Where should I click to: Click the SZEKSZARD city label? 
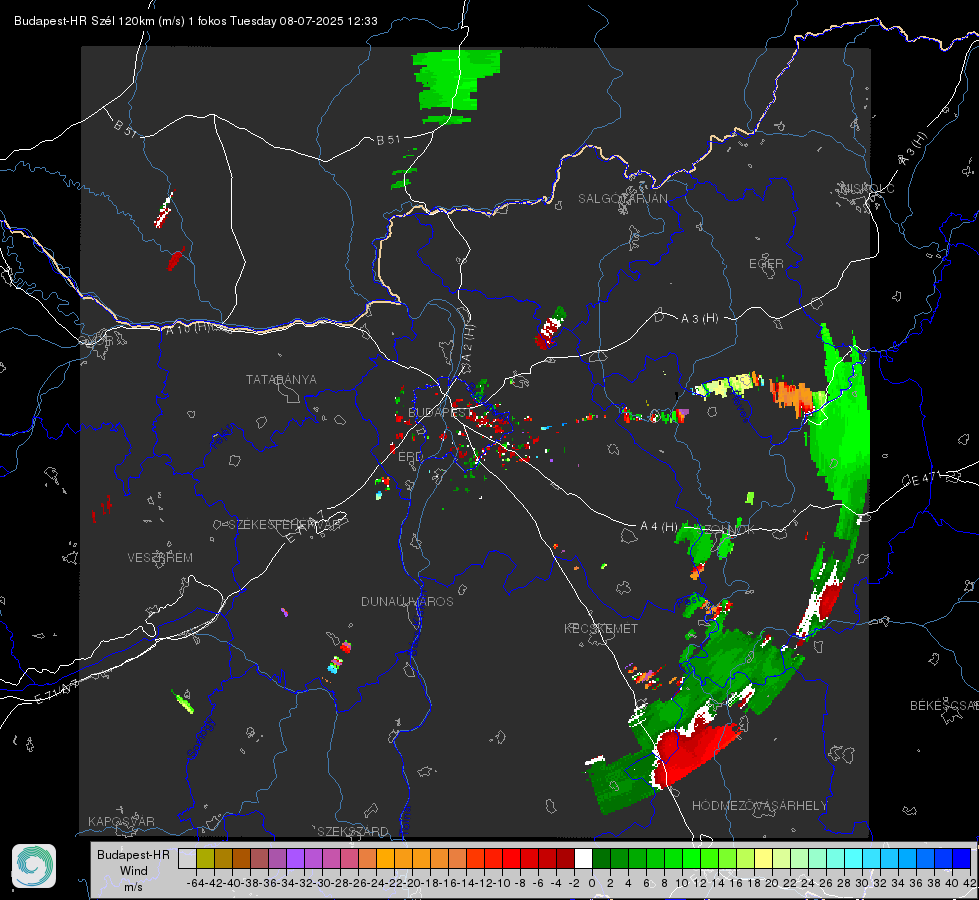pos(353,831)
